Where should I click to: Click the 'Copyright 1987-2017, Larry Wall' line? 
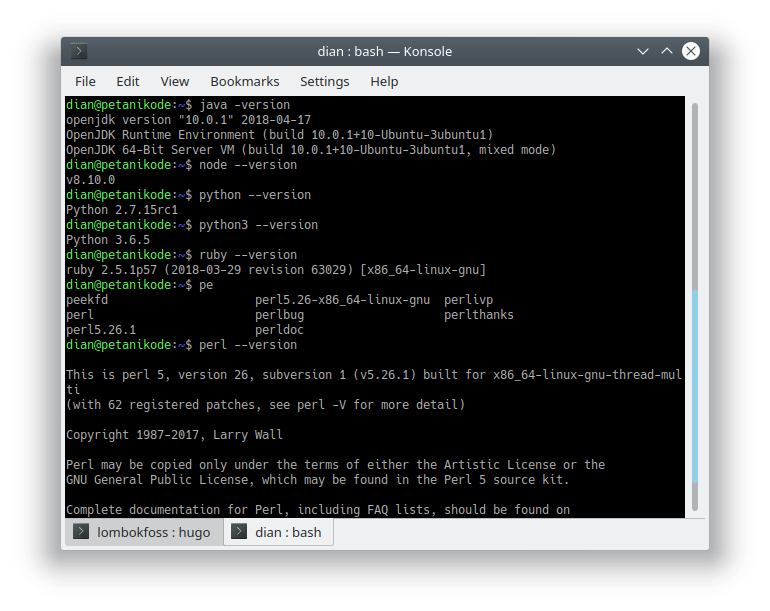click(174, 435)
